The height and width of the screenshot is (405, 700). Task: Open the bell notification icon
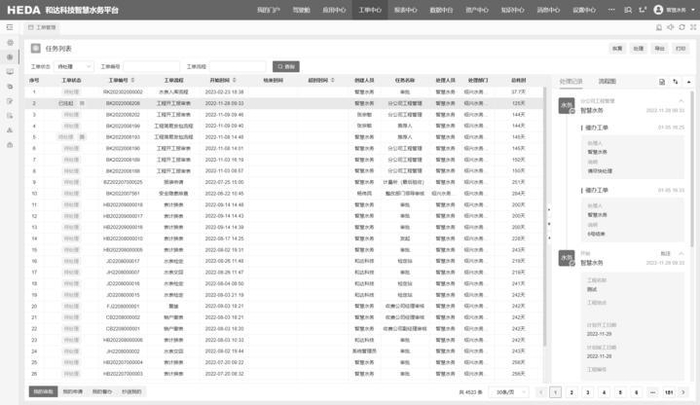[659, 27]
